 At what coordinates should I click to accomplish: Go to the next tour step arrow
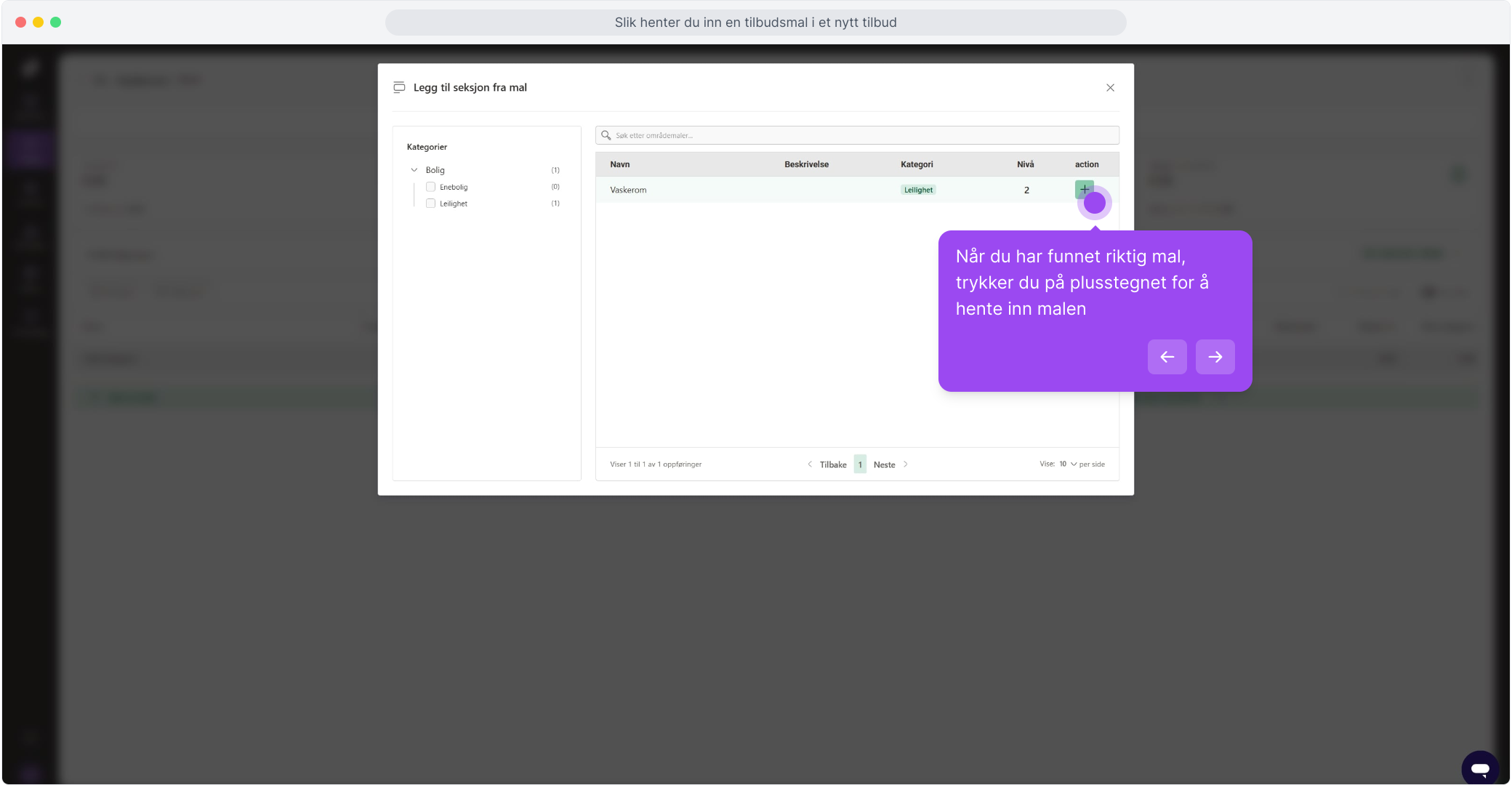click(1215, 357)
